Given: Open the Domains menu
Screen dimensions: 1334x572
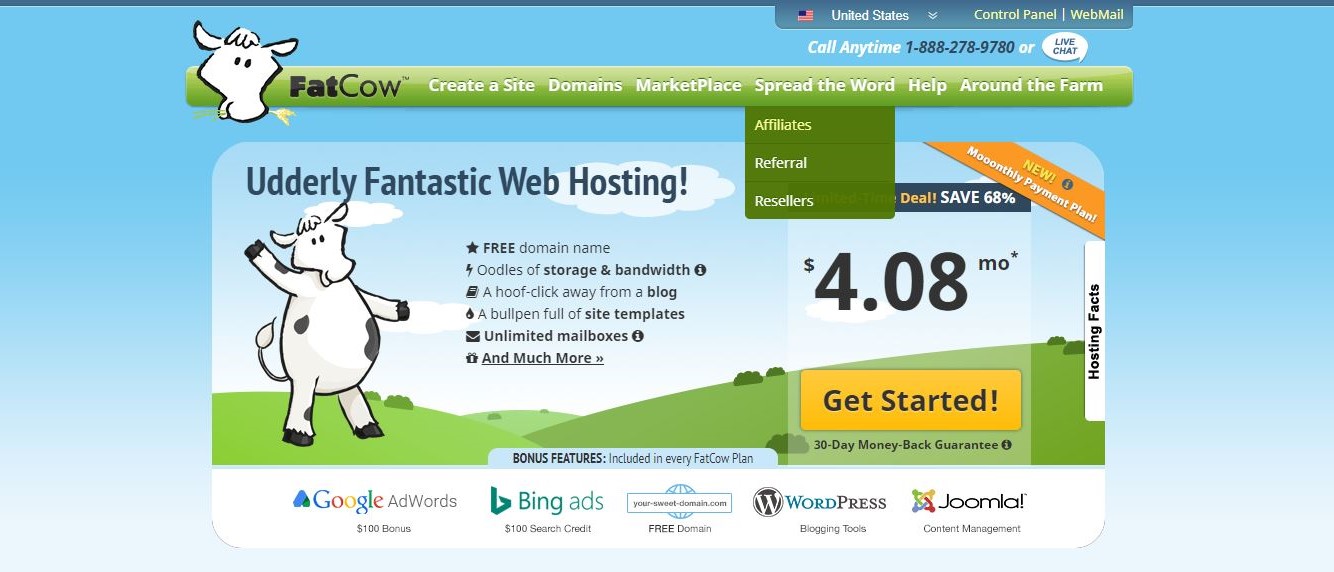Looking at the screenshot, I should [x=585, y=85].
